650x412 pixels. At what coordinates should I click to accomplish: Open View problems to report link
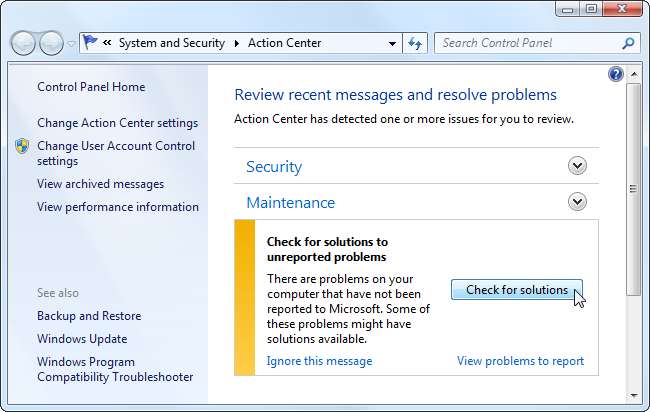click(520, 361)
